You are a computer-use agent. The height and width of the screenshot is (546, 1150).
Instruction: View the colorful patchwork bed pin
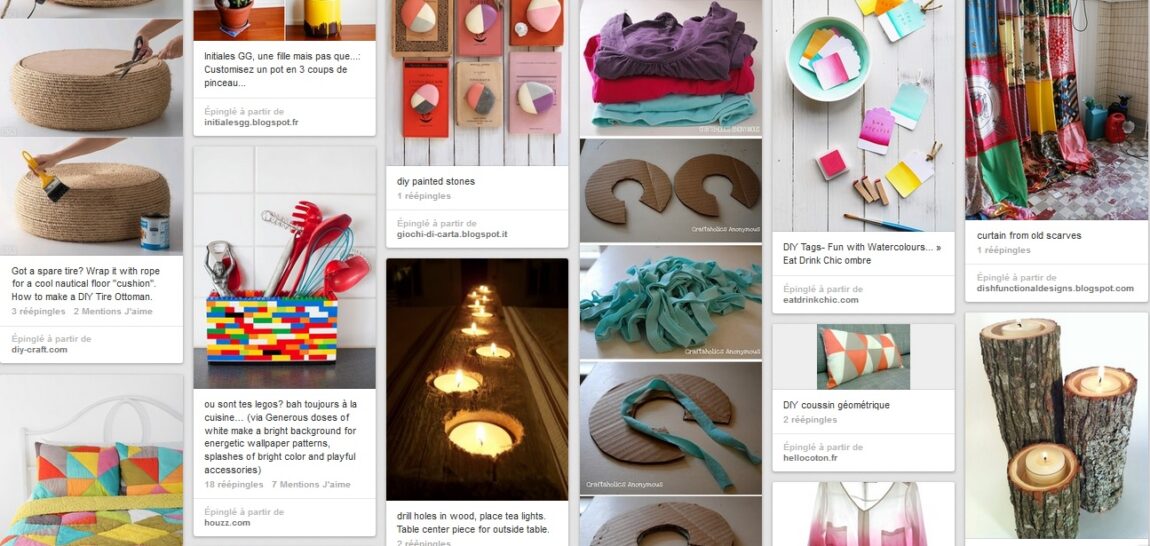click(91, 460)
